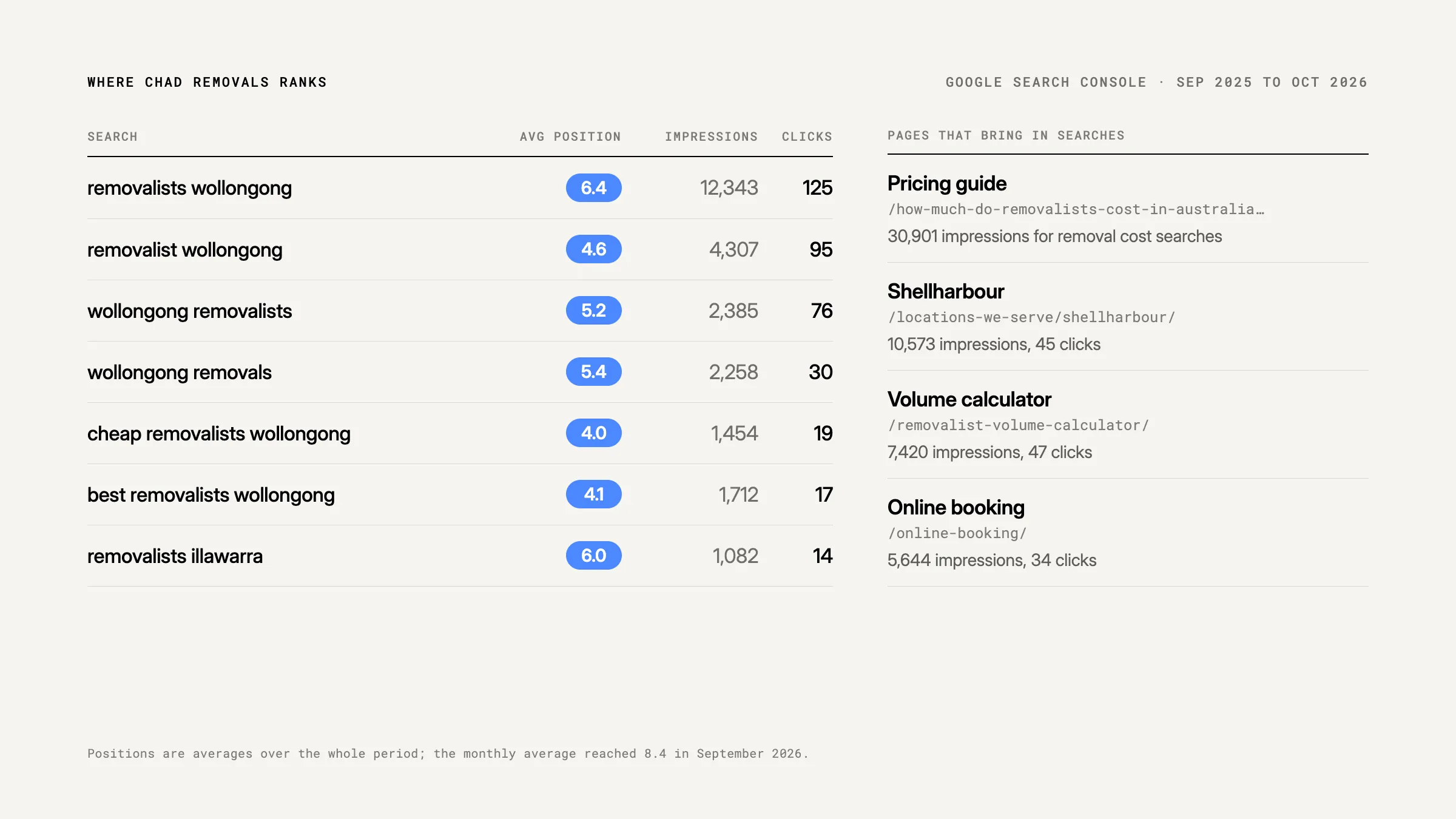Select '30,901 impressions for removal cost searches'
Image resolution: width=1456 pixels, height=819 pixels.
tap(1054, 236)
